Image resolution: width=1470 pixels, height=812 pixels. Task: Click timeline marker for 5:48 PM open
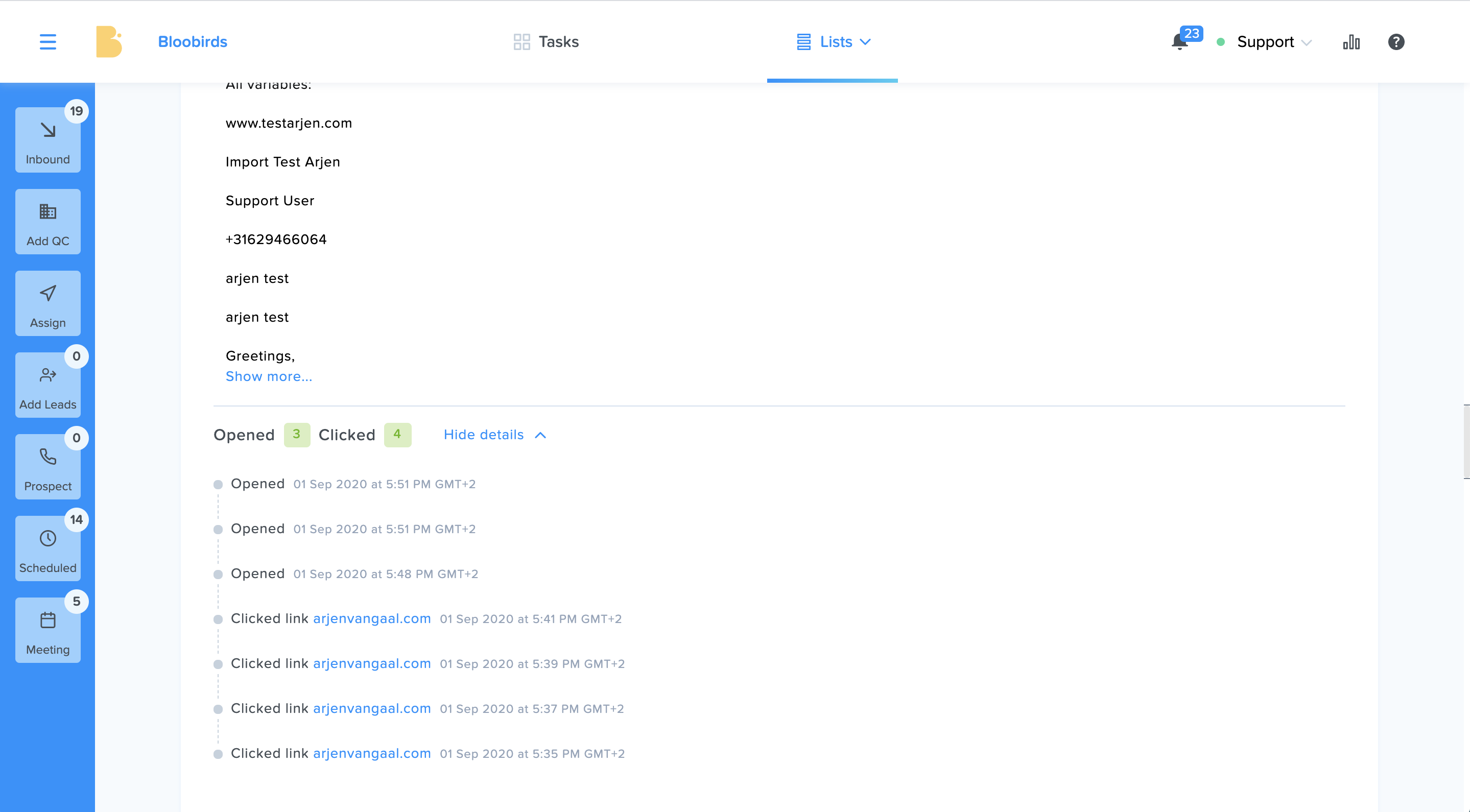[x=218, y=575]
